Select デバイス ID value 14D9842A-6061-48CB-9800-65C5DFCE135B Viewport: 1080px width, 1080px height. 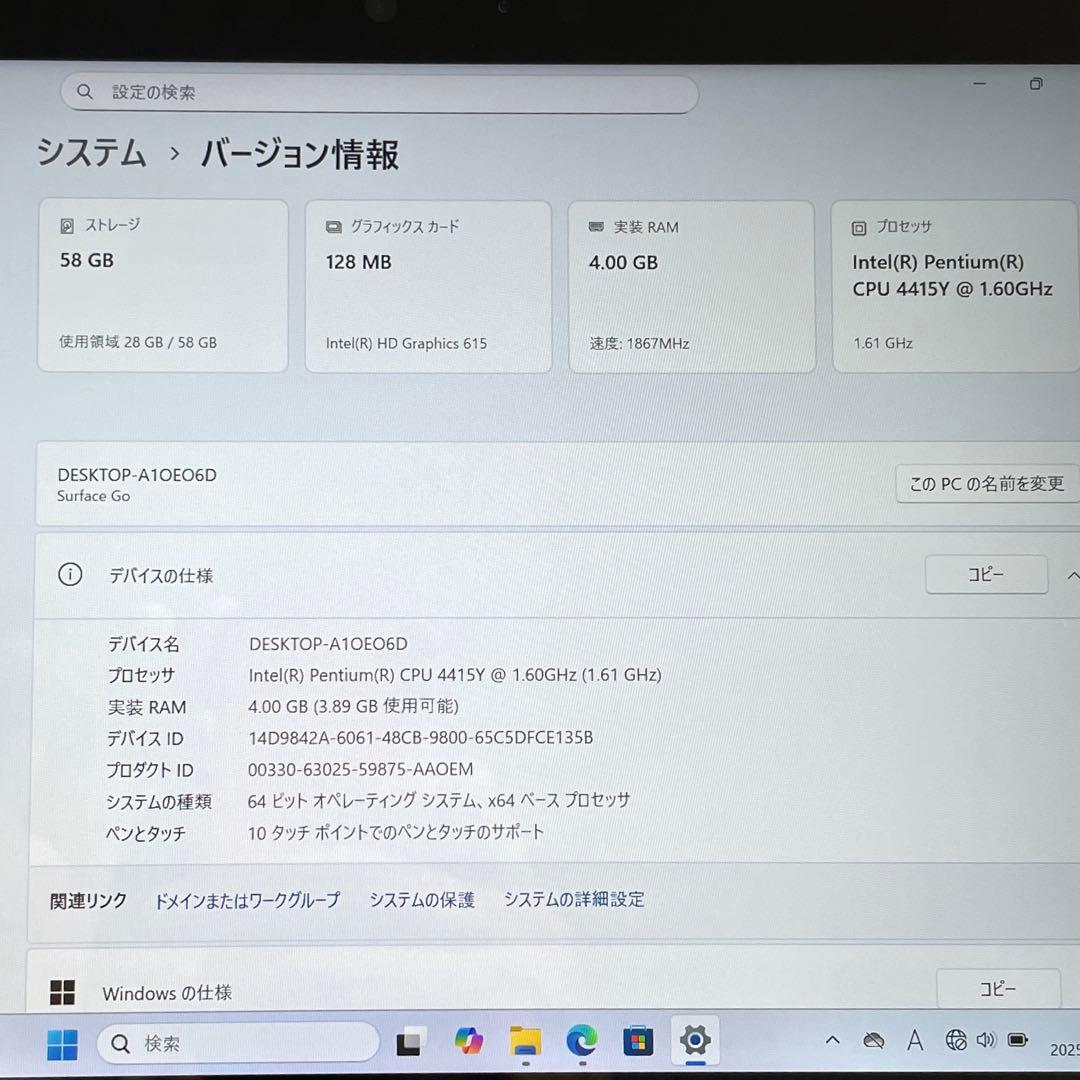[420, 738]
